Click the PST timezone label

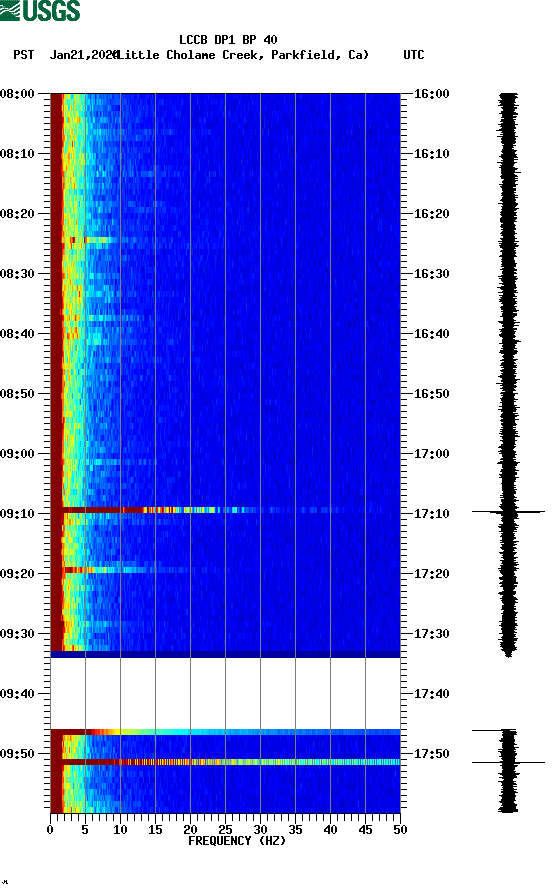click(x=23, y=55)
